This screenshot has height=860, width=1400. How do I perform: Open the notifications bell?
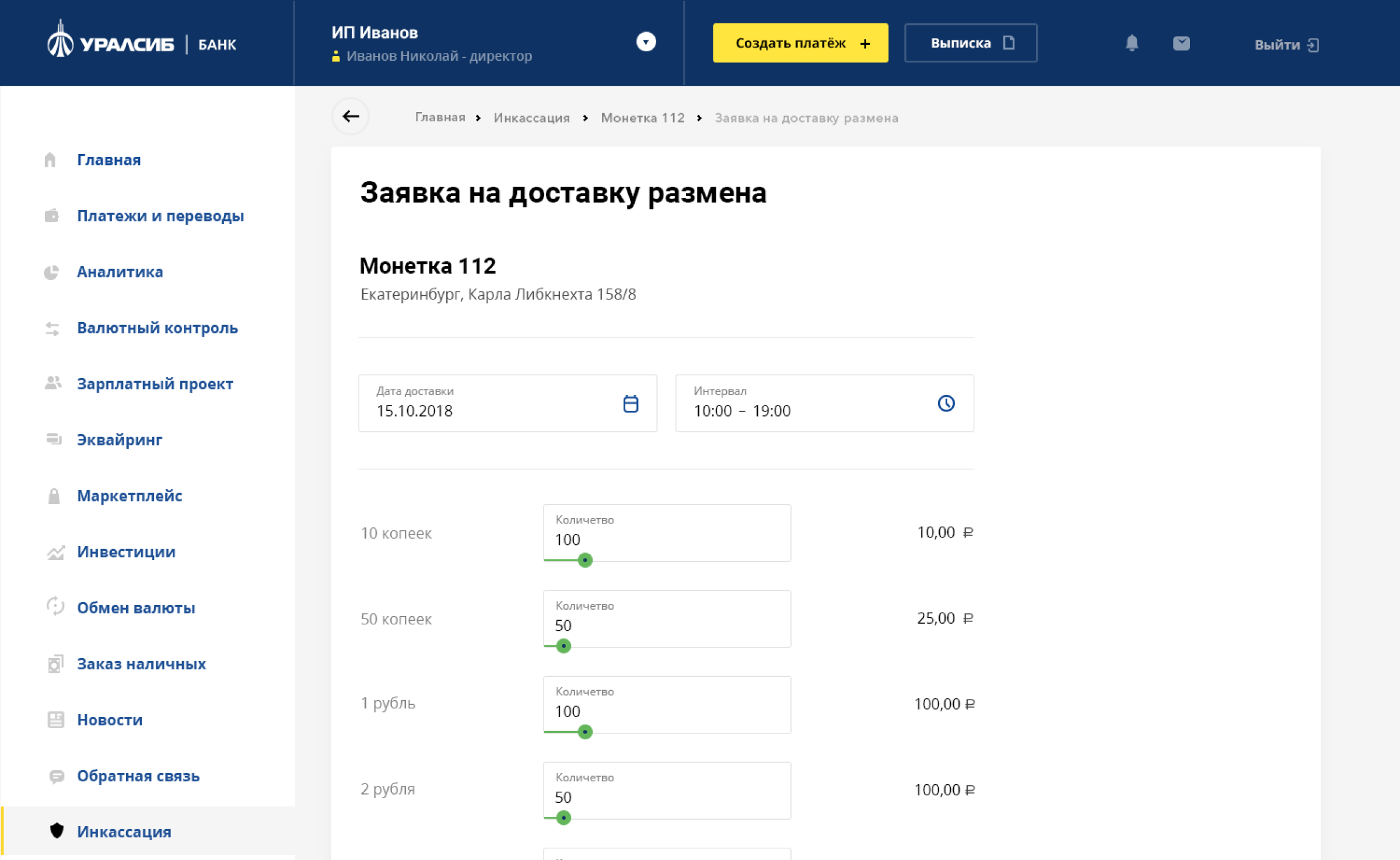(x=1132, y=43)
